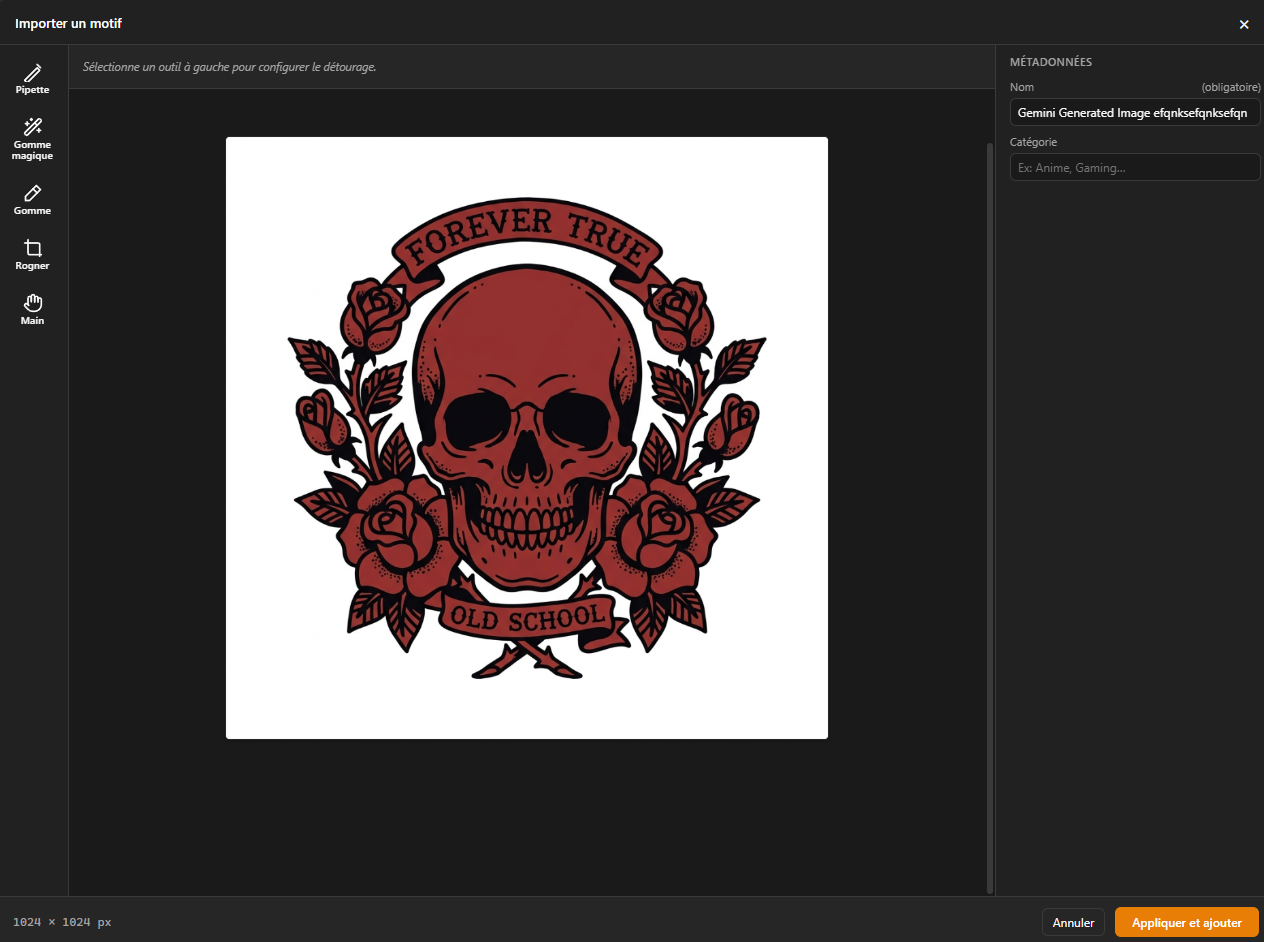Select the Main hand tool

(33, 310)
